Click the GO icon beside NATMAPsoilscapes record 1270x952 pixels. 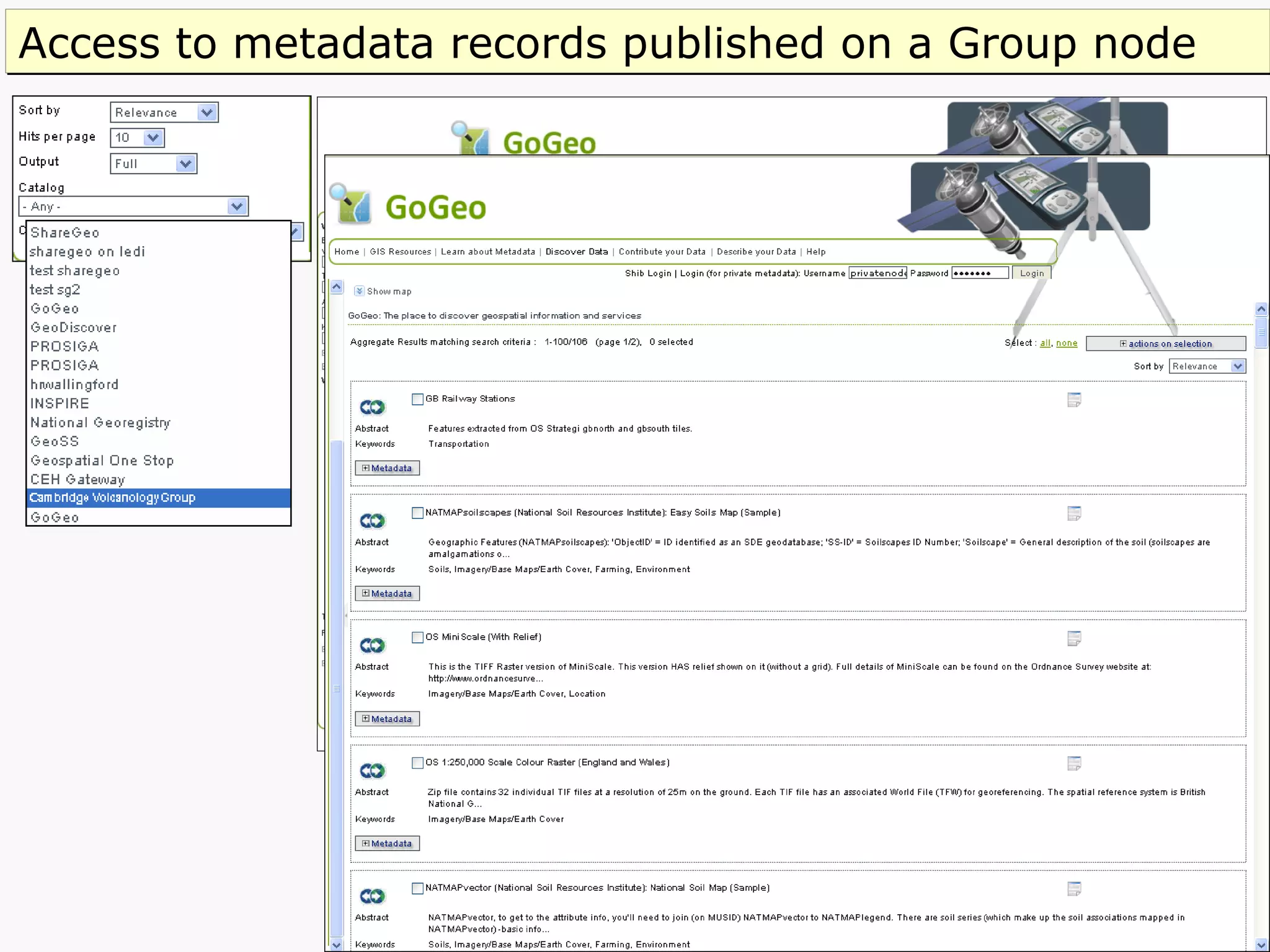point(372,521)
